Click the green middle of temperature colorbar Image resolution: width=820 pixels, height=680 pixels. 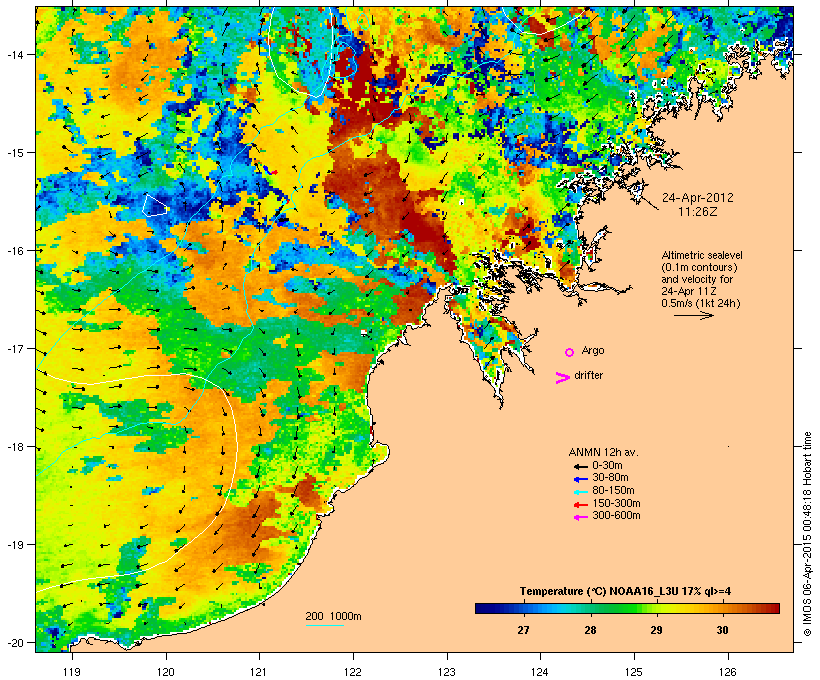coord(628,608)
